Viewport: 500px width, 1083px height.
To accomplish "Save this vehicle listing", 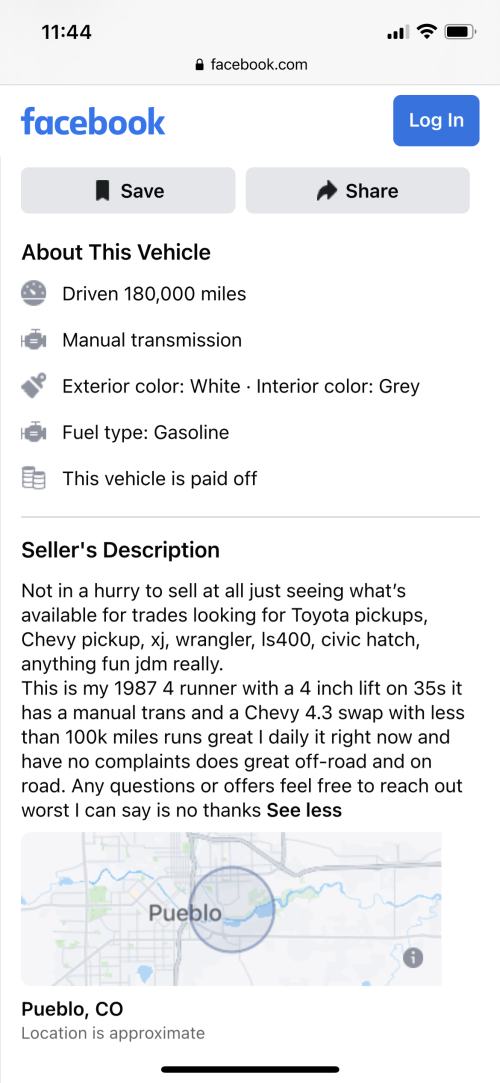I will coord(128,191).
